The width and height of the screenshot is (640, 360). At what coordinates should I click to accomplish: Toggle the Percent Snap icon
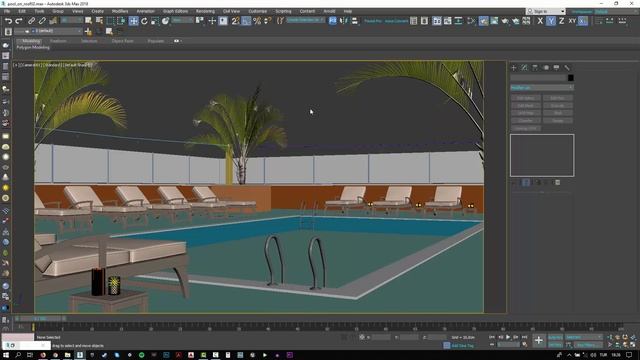[257, 21]
